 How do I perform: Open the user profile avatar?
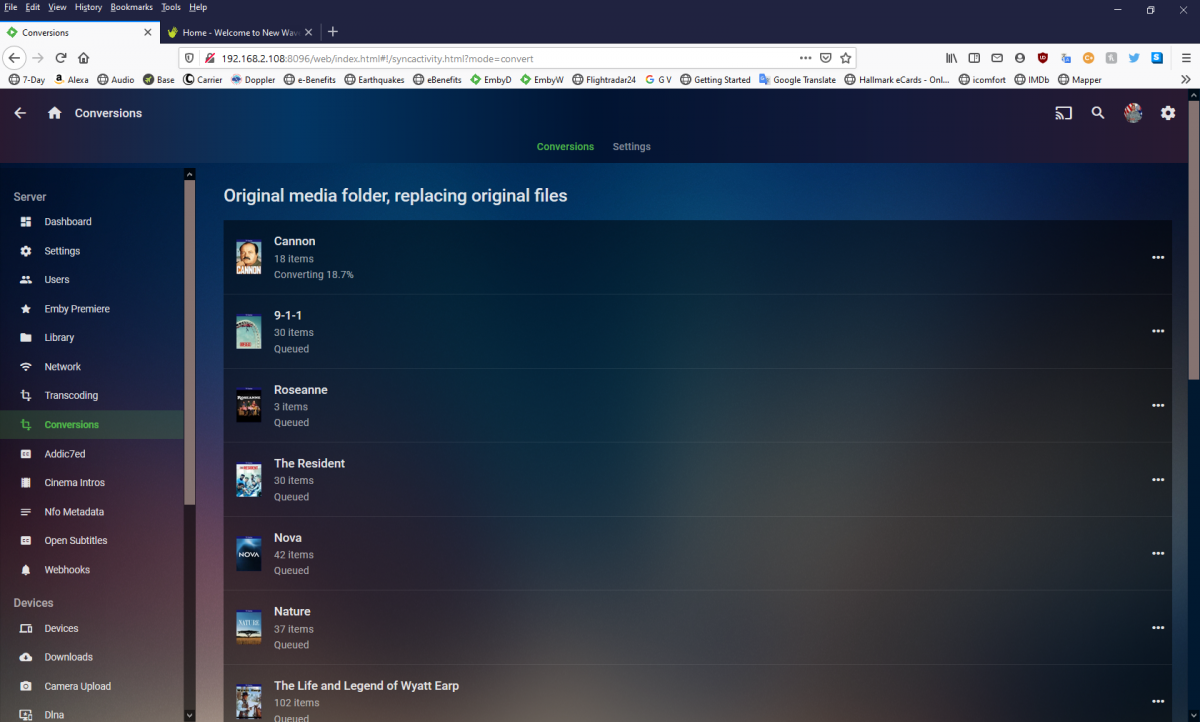click(x=1133, y=113)
